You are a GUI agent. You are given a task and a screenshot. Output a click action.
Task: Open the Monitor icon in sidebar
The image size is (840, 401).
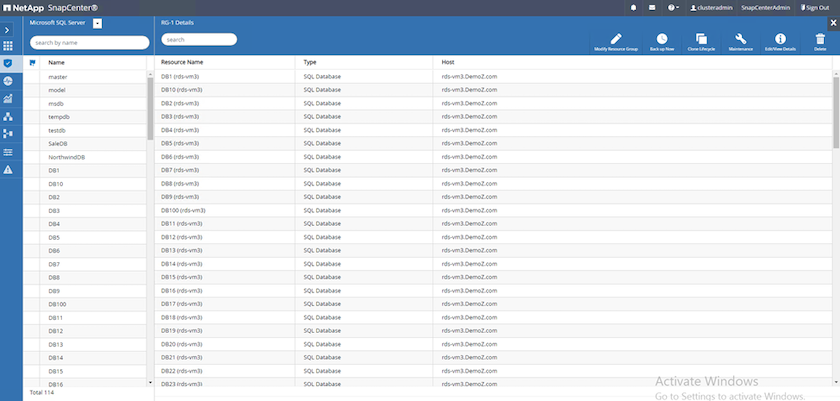coord(8,81)
